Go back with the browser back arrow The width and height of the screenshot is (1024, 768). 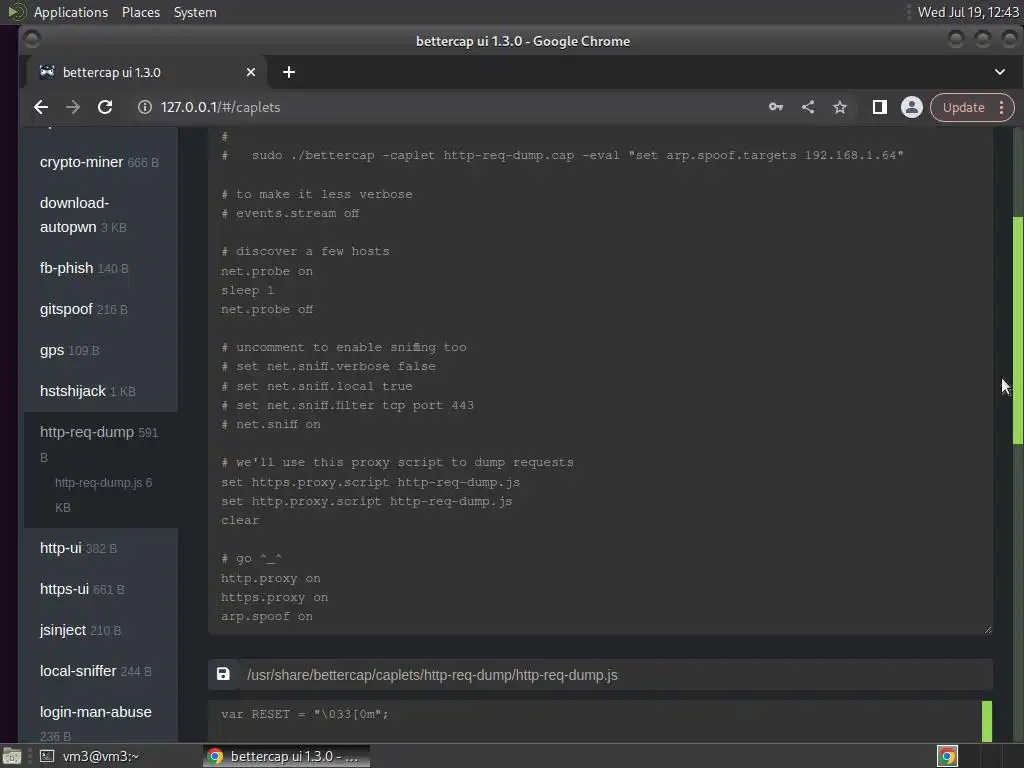[x=40, y=107]
